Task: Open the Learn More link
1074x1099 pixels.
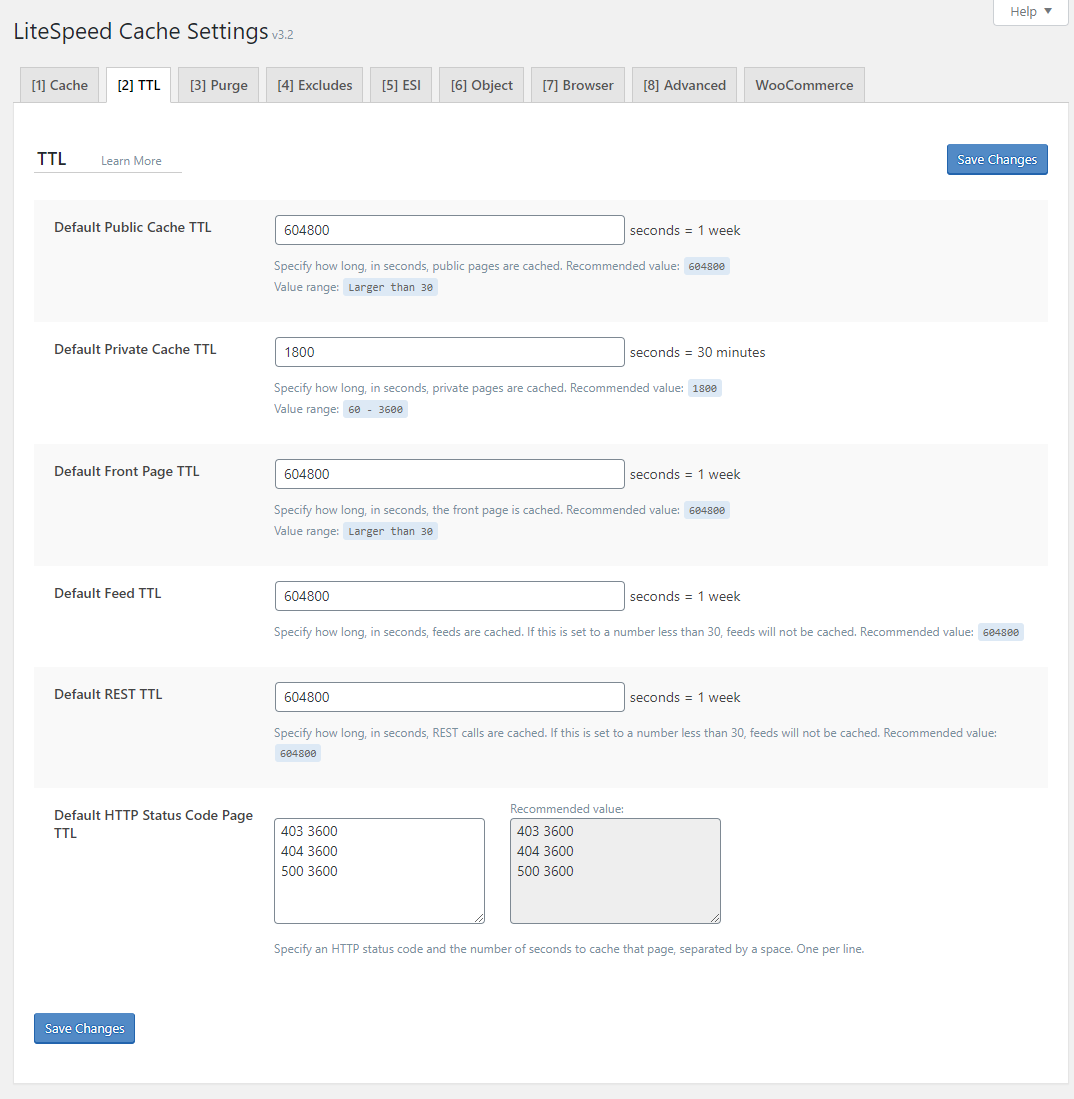Action: (x=130, y=160)
